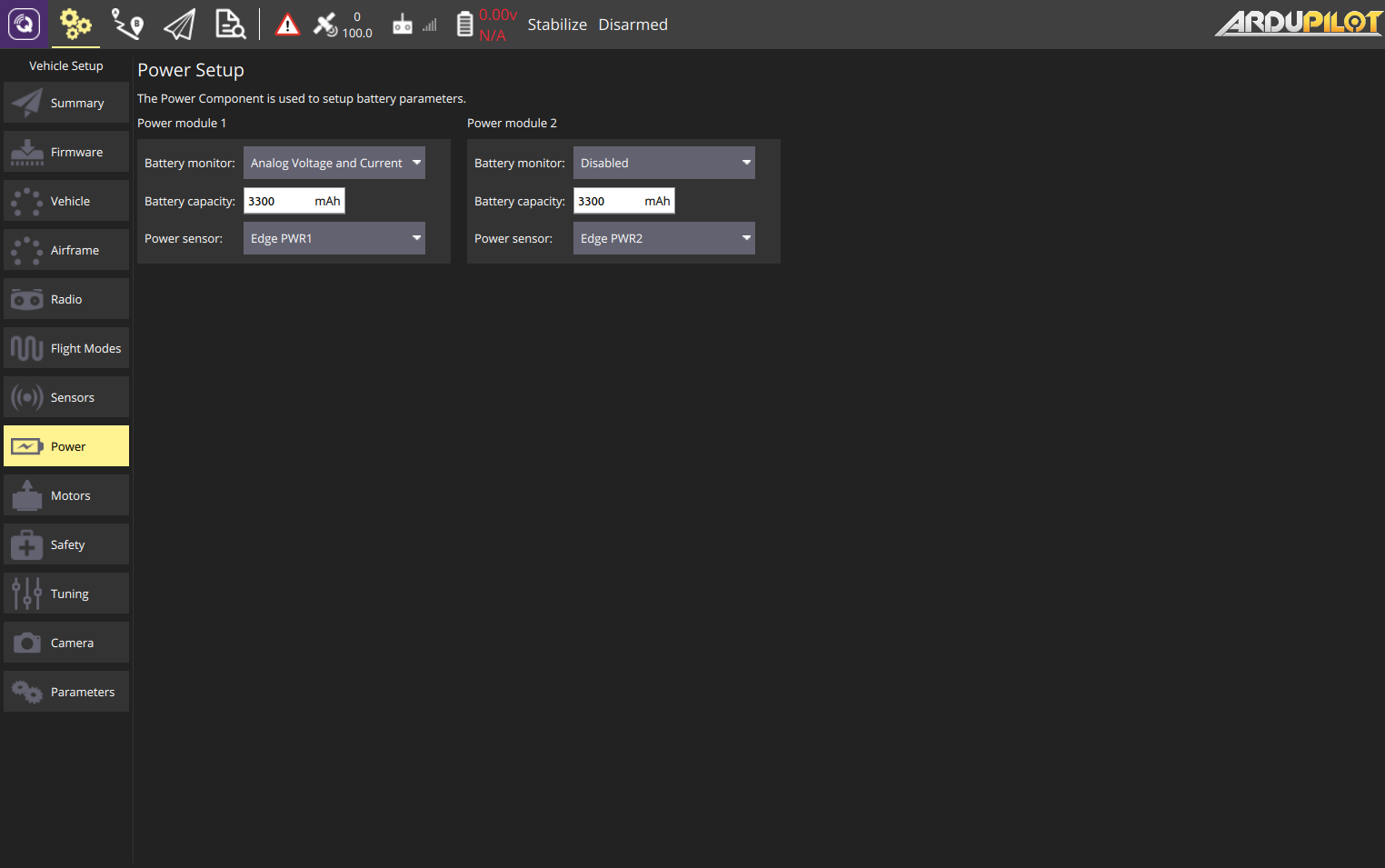The height and width of the screenshot is (868, 1385).
Task: Click the Power module 2 heading
Action: (x=512, y=123)
